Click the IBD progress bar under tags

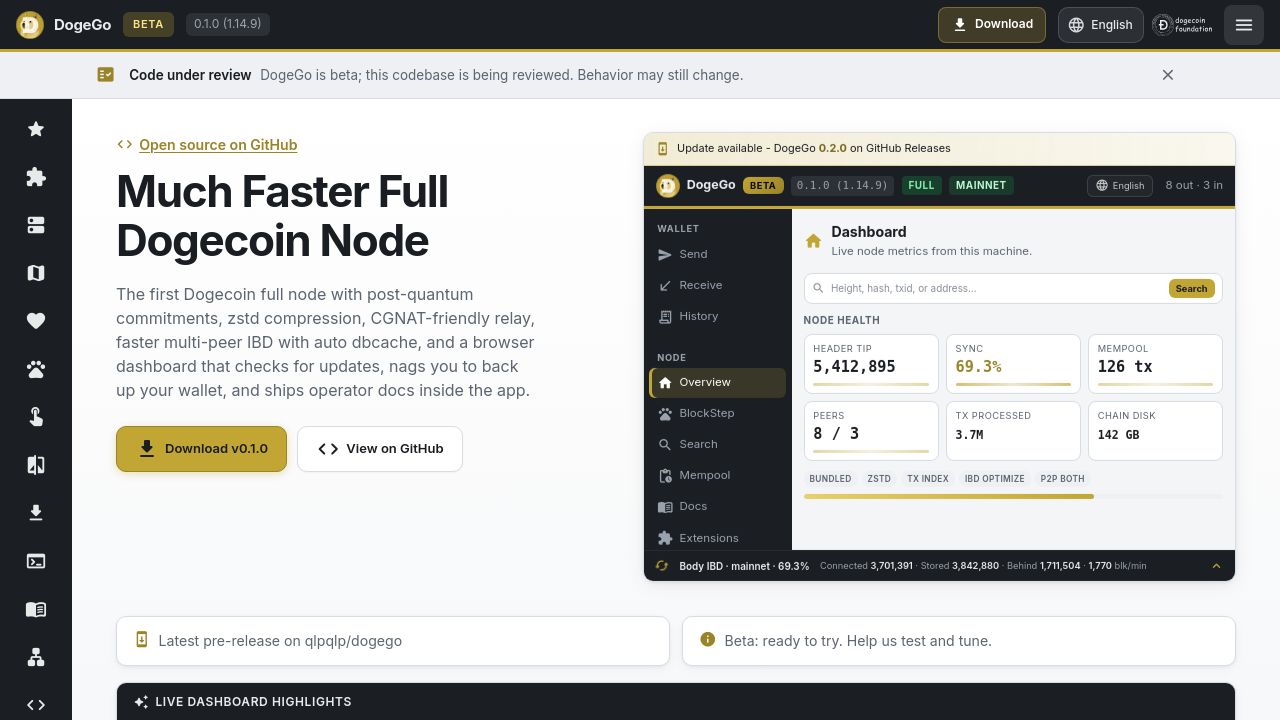coord(1012,496)
